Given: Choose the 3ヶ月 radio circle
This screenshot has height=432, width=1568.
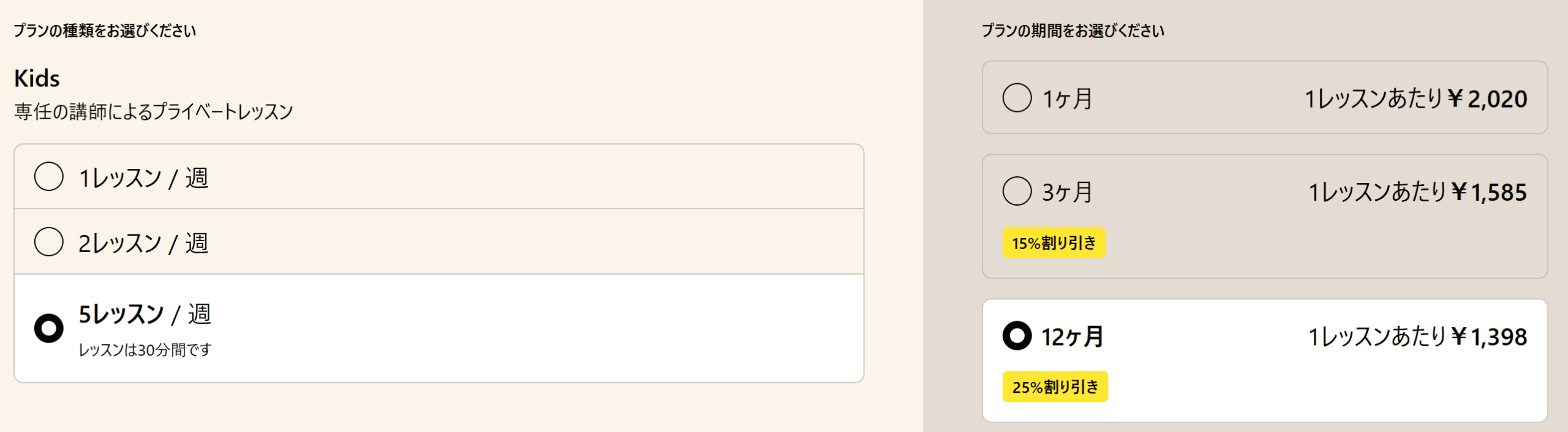Looking at the screenshot, I should 1017,192.
